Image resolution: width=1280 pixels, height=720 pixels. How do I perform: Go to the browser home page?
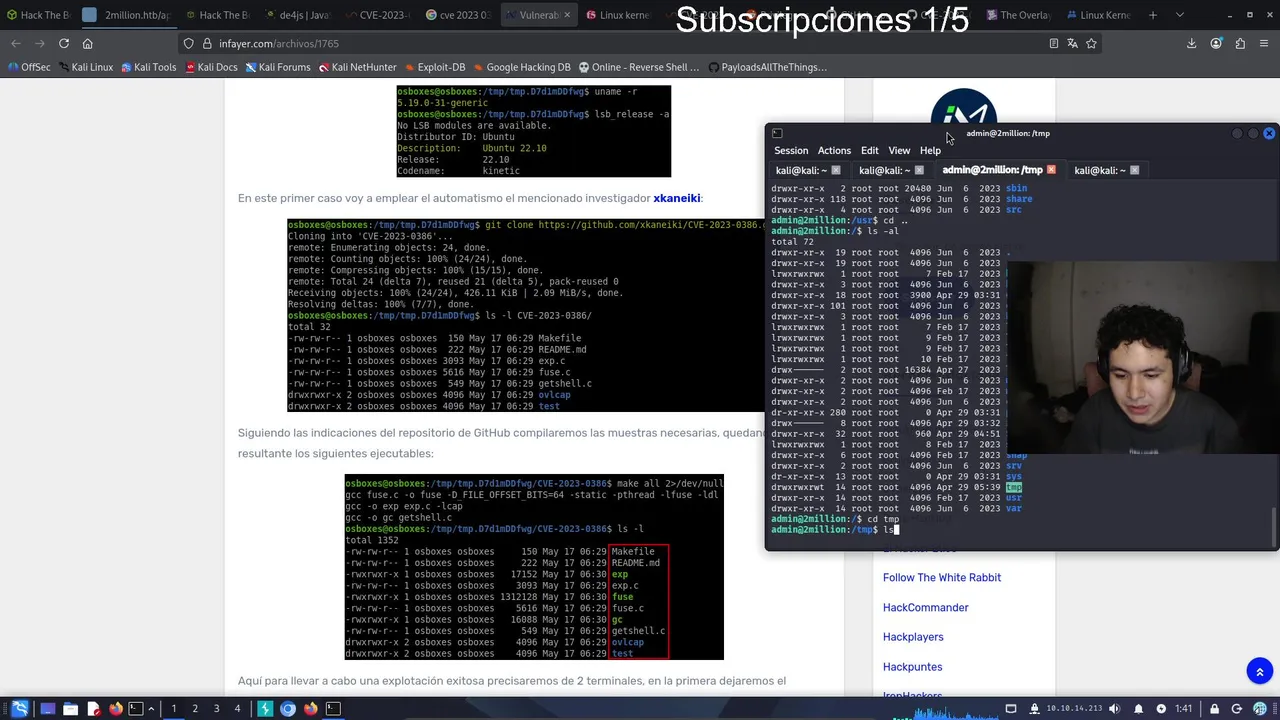[x=88, y=43]
